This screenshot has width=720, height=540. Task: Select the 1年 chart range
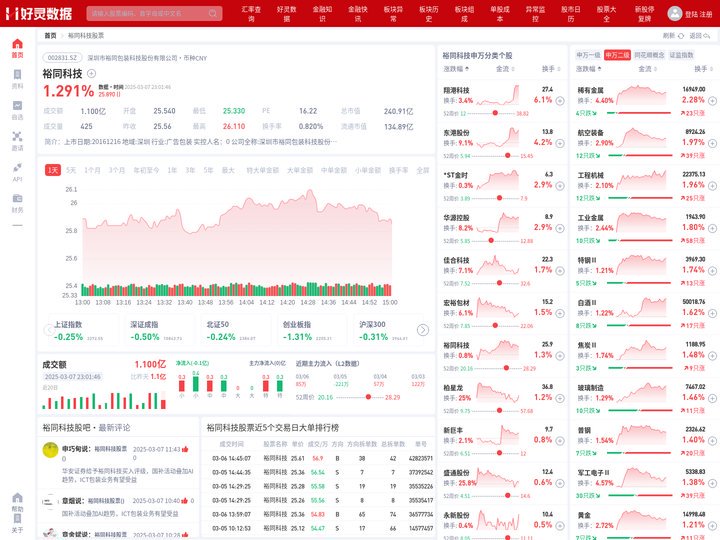172,170
